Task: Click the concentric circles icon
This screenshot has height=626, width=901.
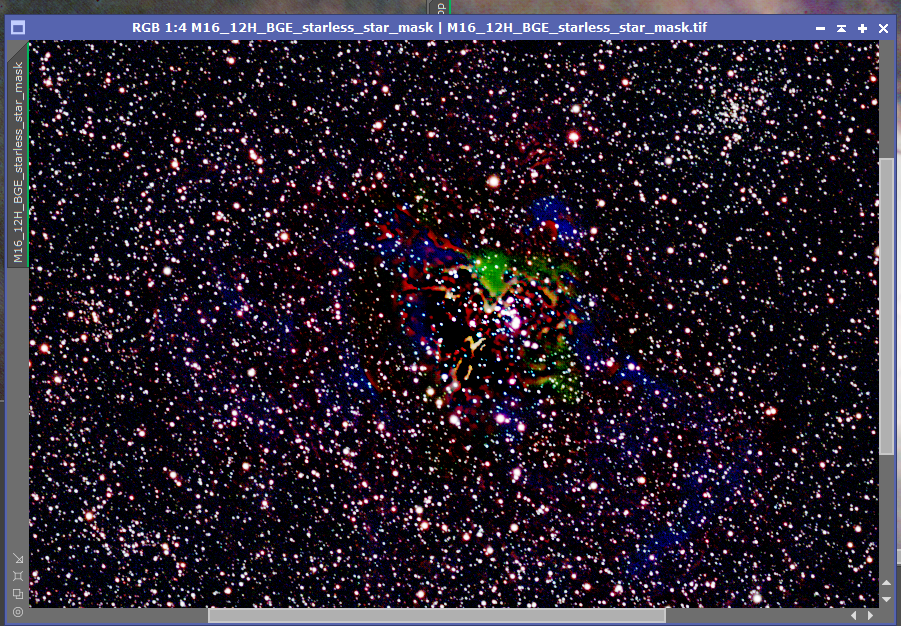Action: (18, 612)
